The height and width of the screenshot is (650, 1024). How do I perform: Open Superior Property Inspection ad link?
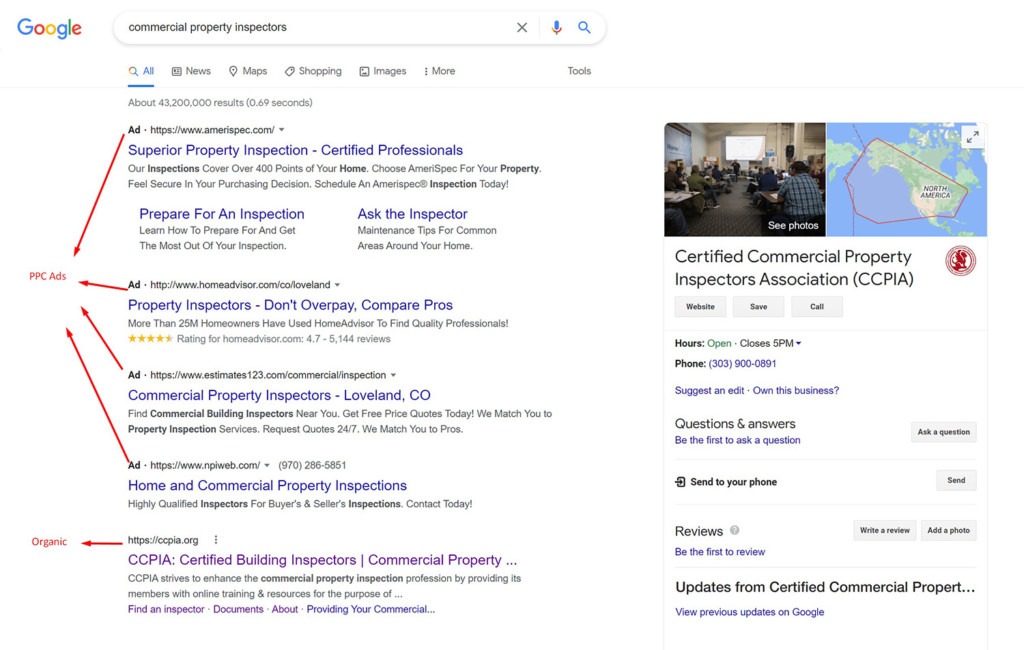[x=295, y=150]
